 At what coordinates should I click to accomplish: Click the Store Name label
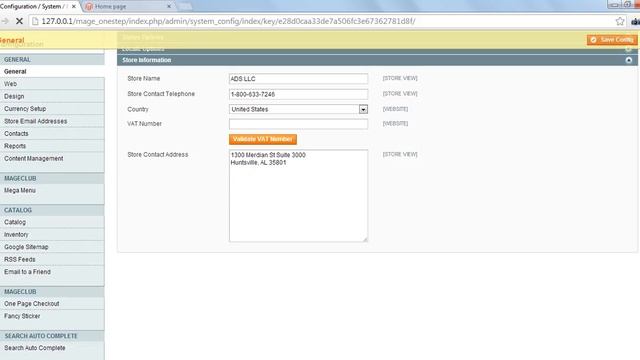tap(144, 78)
